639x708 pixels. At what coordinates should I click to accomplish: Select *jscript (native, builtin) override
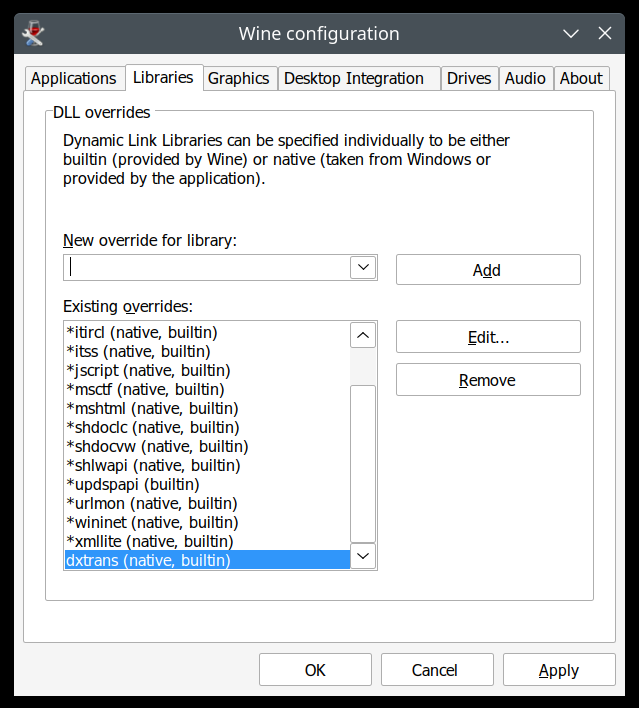pos(207,370)
